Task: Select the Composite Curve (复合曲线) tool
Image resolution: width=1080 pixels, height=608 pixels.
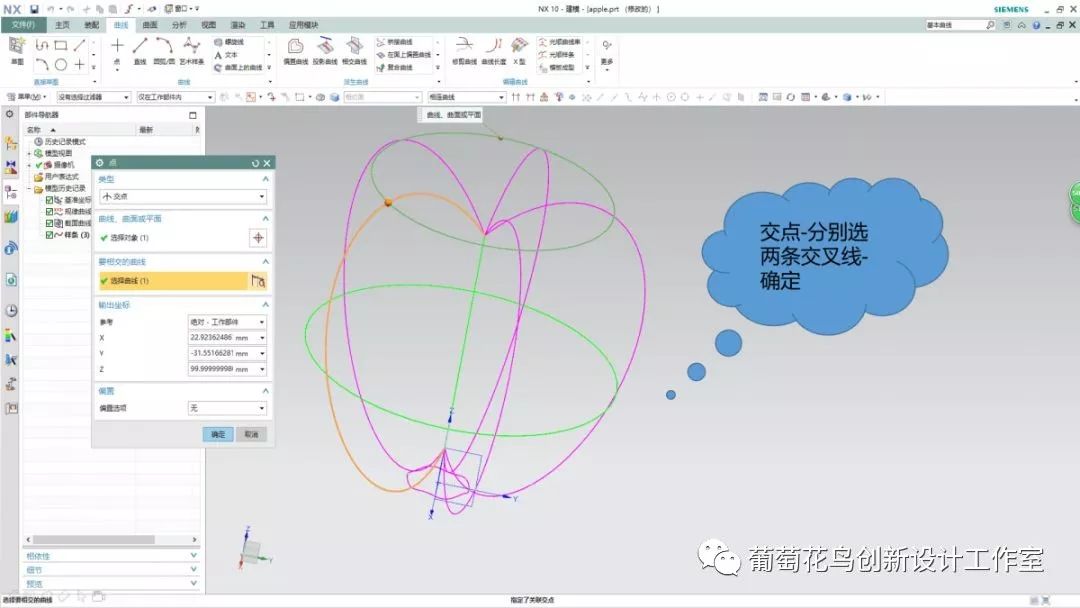Action: coord(395,67)
